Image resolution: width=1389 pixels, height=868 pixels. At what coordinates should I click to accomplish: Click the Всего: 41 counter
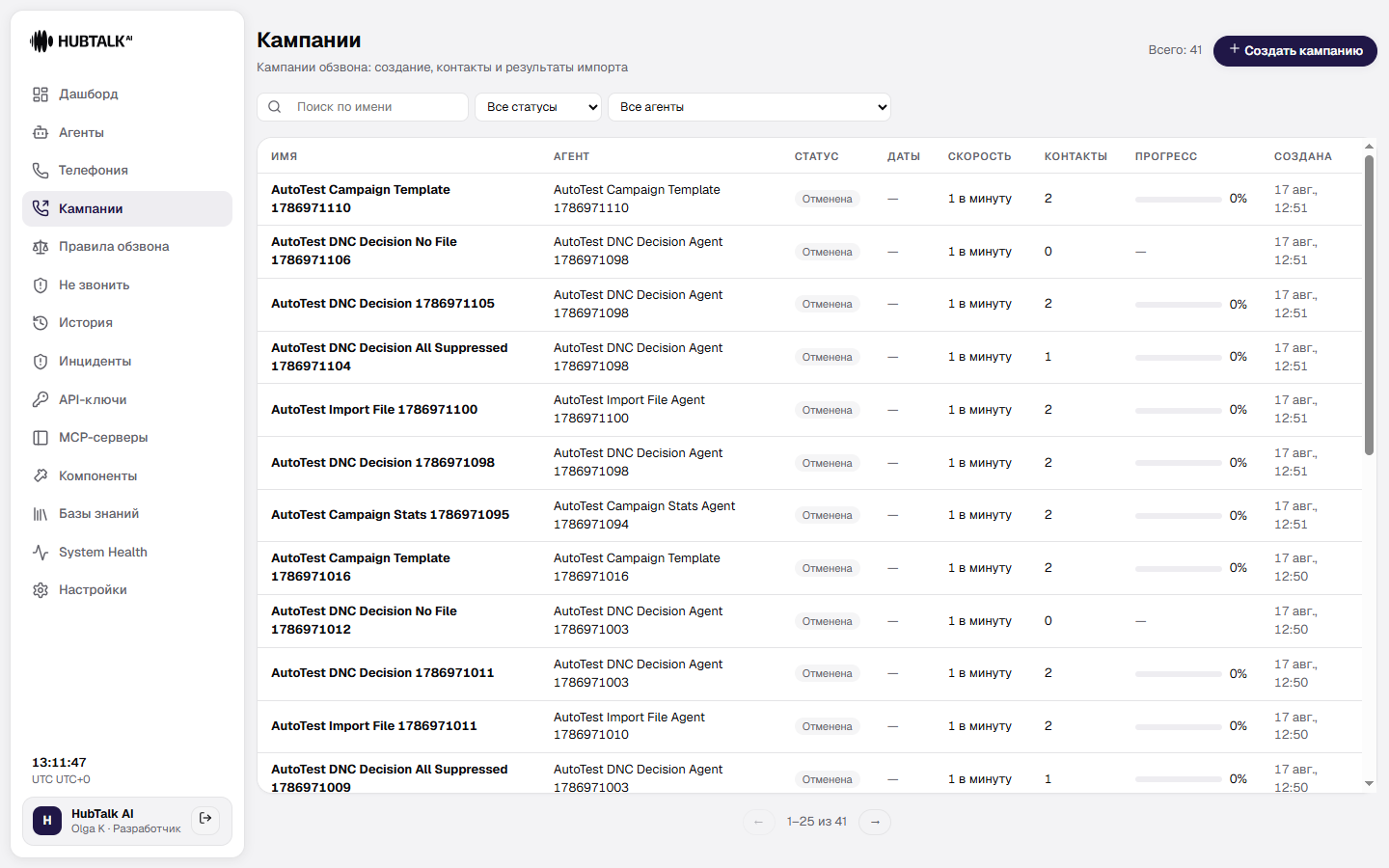coord(1175,50)
